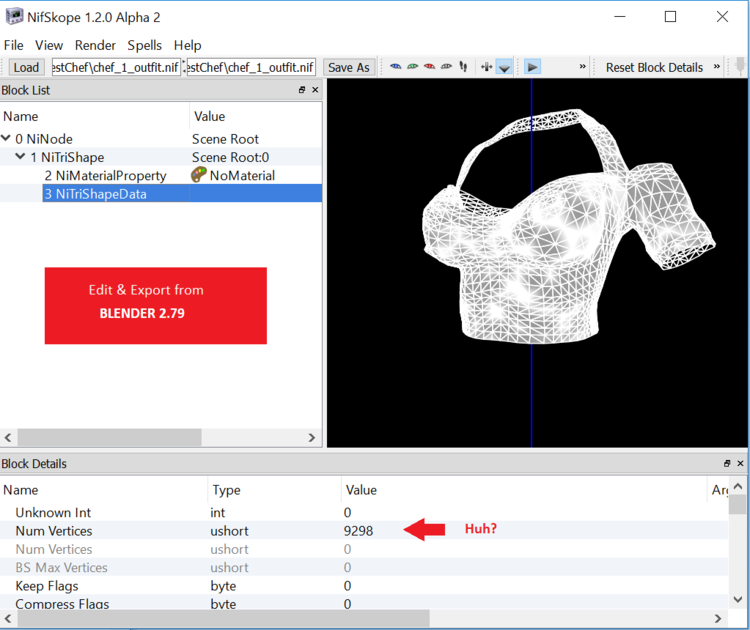Image resolution: width=750 pixels, height=630 pixels.
Task: Expand overflow chevron after Reset Block Details
Action: pos(717,66)
